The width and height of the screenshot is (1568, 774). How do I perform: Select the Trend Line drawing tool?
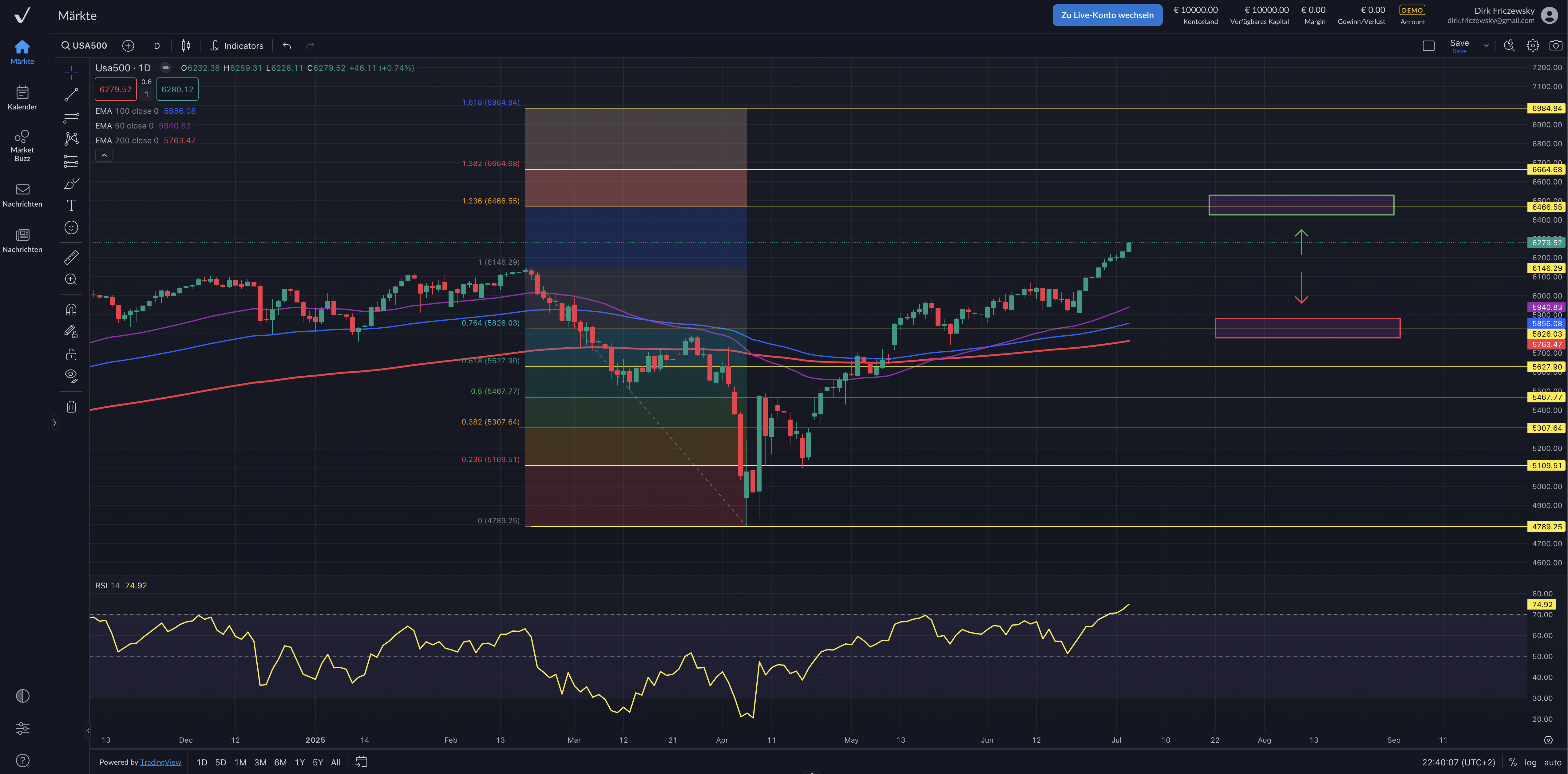[71, 94]
